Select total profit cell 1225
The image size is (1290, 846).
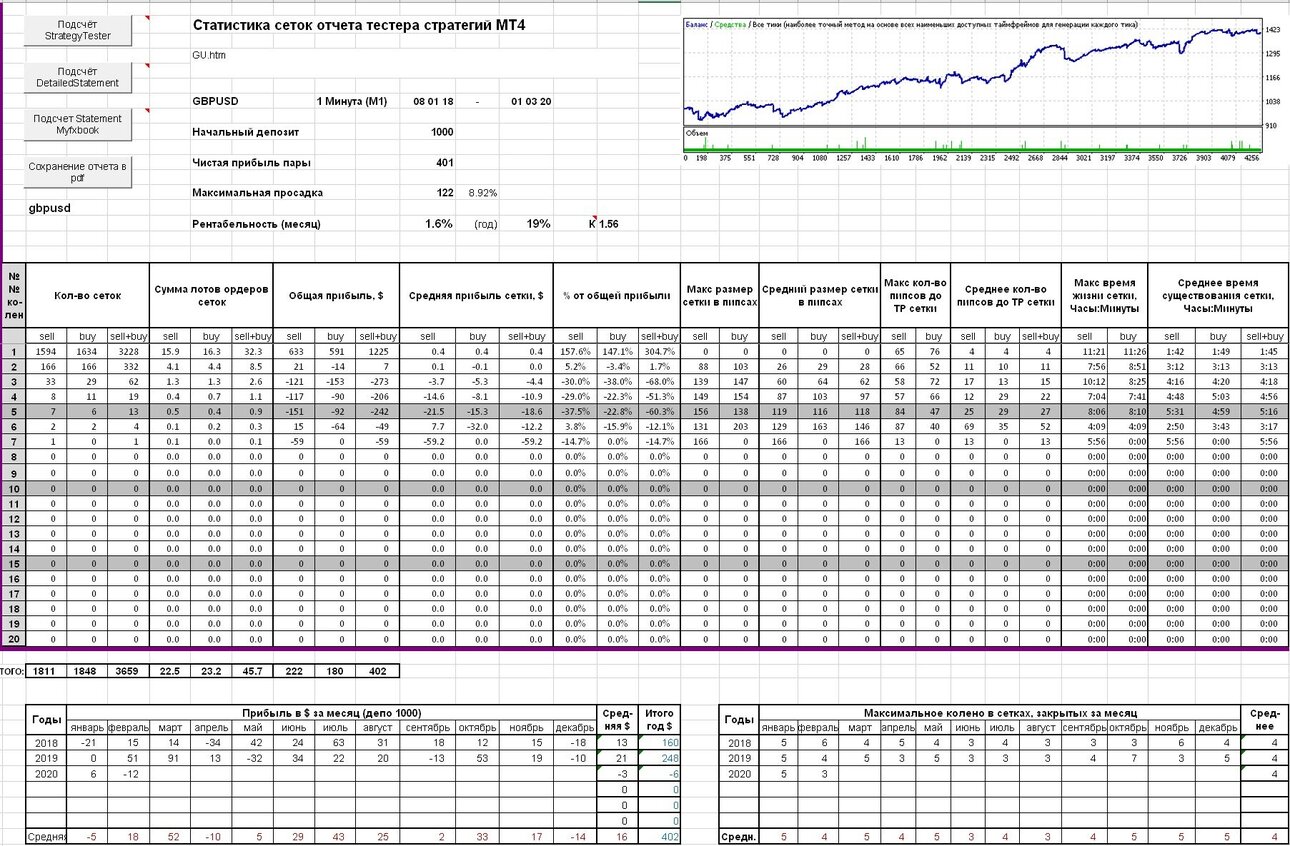click(378, 352)
